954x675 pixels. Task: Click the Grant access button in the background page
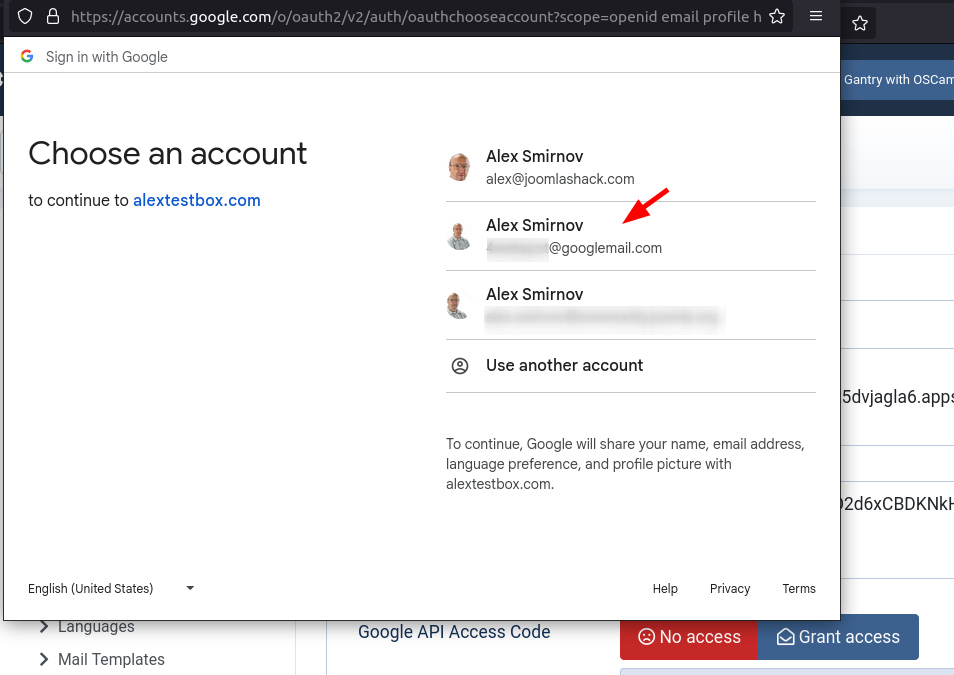tap(838, 637)
